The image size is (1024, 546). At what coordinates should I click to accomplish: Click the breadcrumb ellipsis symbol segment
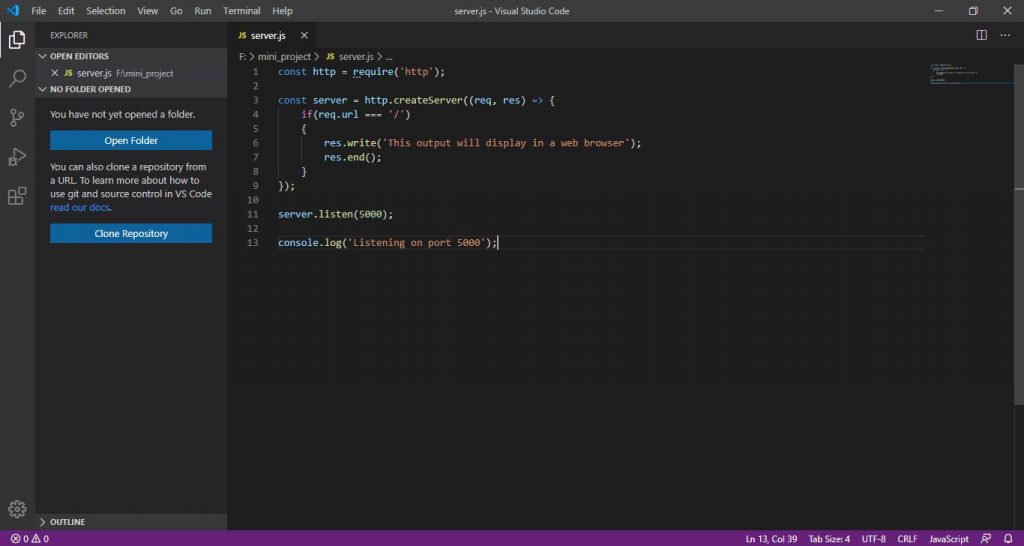click(x=389, y=57)
